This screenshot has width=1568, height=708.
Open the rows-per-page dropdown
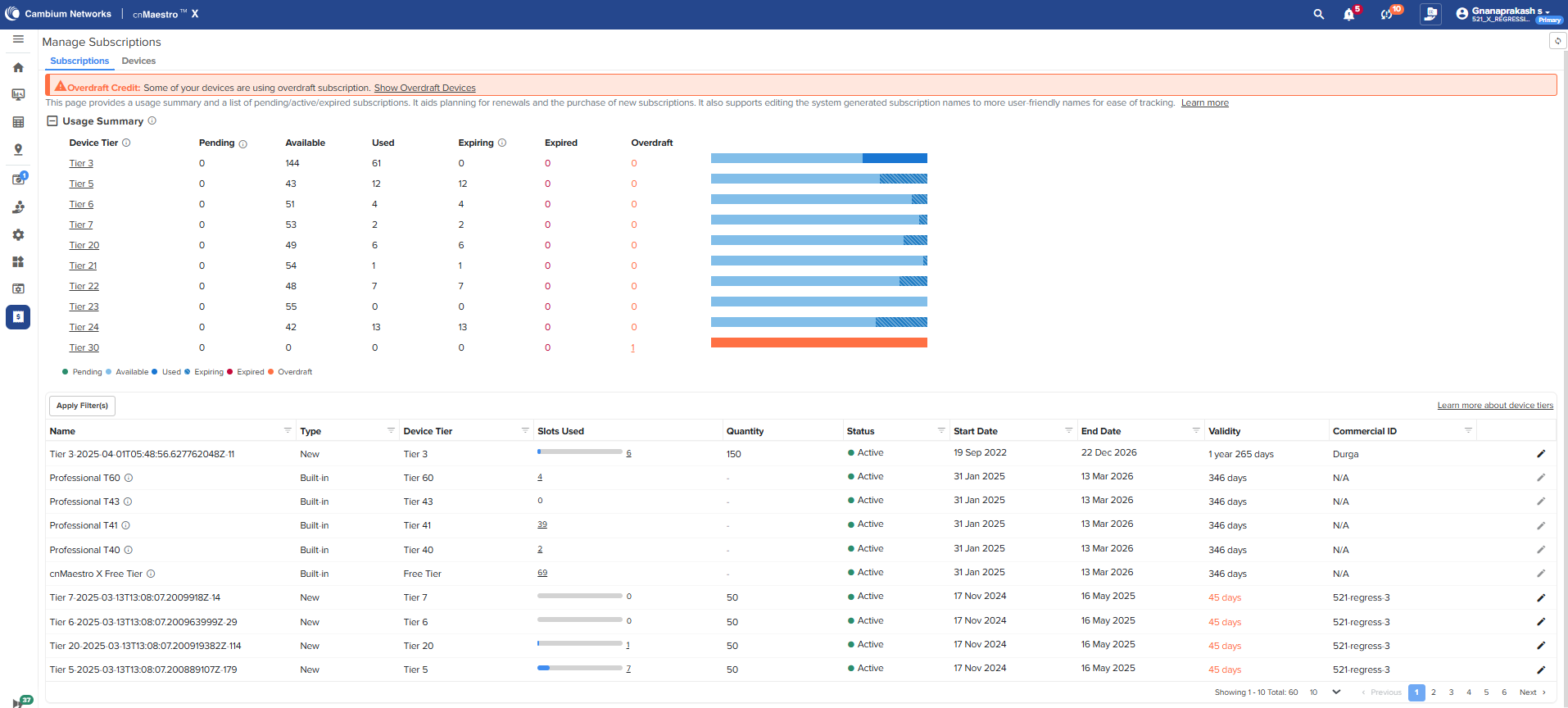click(1335, 692)
